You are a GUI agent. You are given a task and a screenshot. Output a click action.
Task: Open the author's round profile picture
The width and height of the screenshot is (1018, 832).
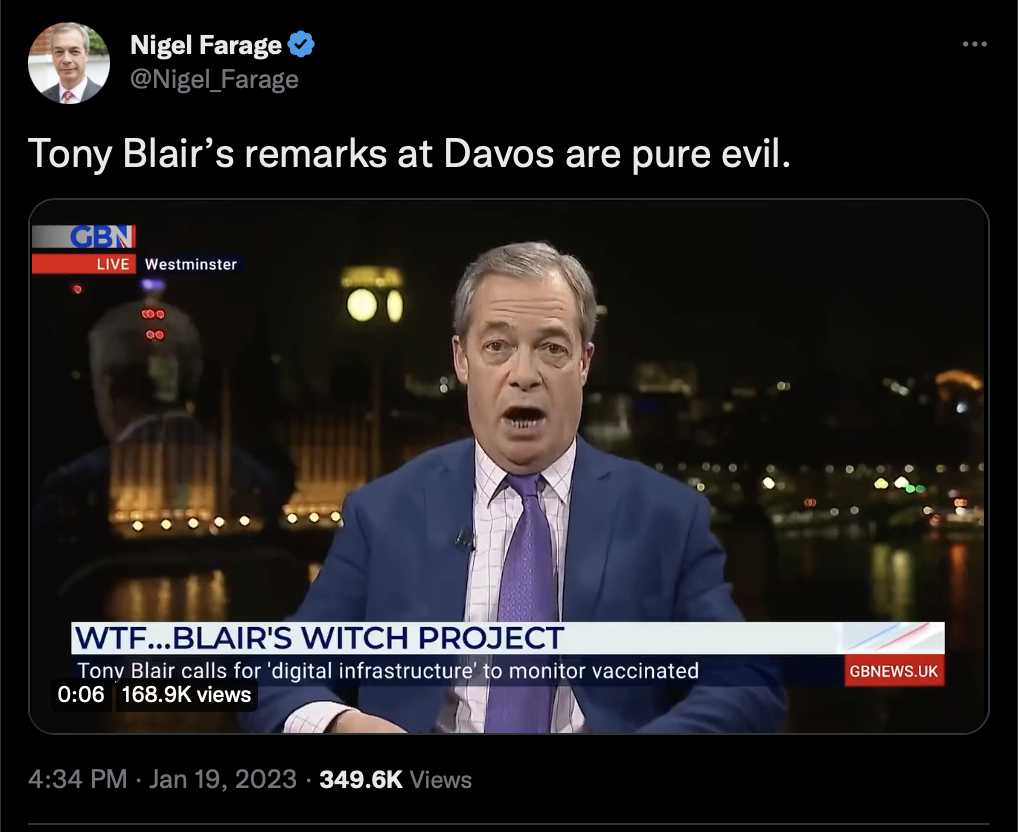click(x=69, y=63)
